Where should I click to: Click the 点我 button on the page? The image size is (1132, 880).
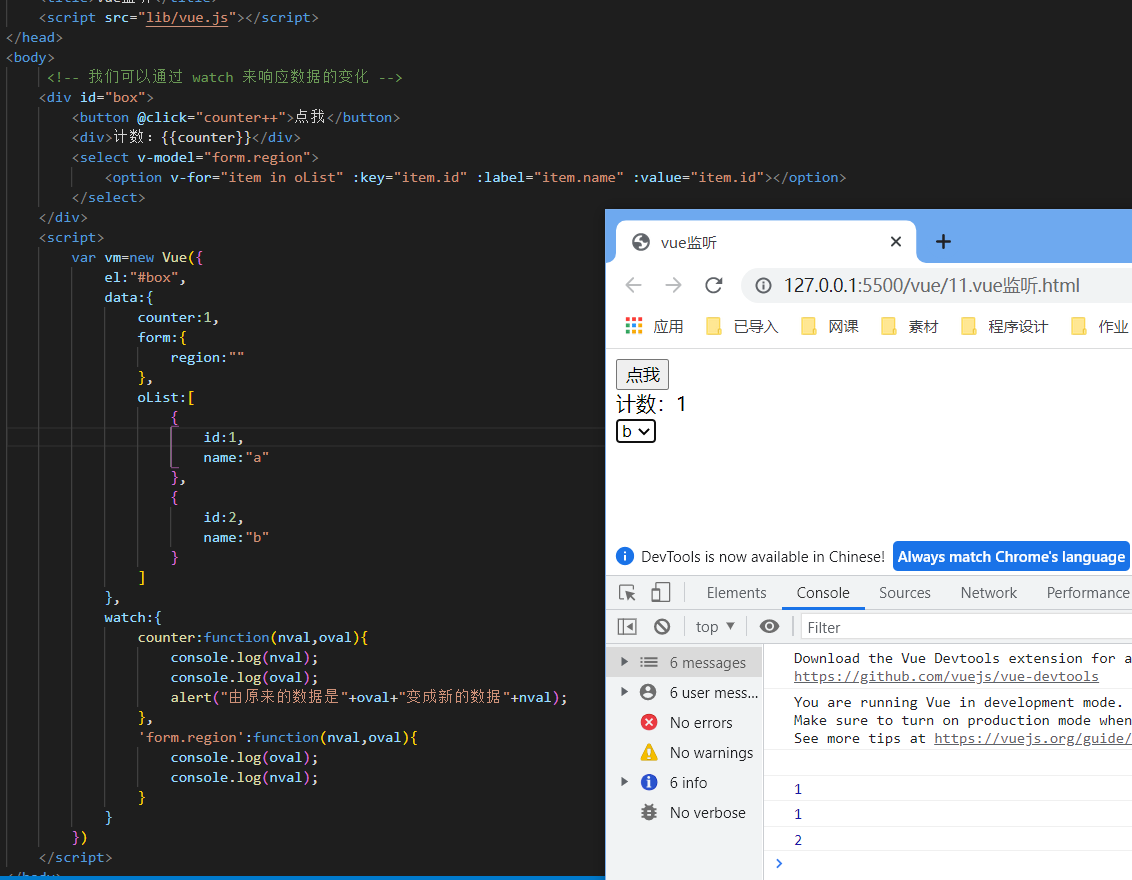643,375
